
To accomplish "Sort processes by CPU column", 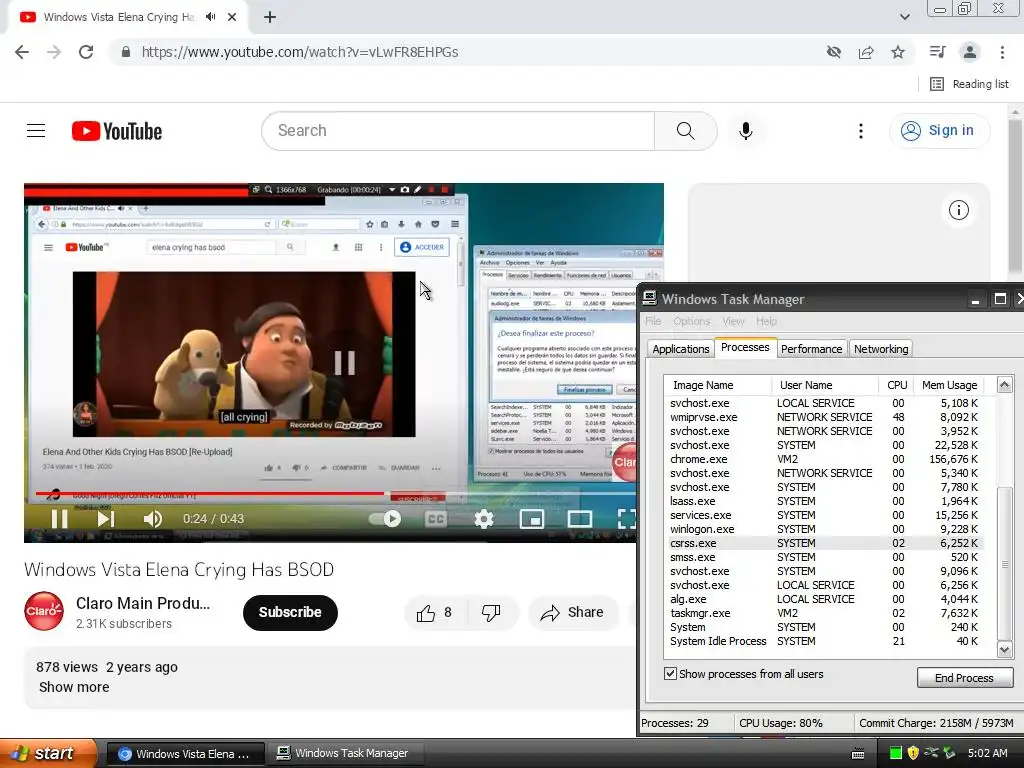I will coord(897,385).
